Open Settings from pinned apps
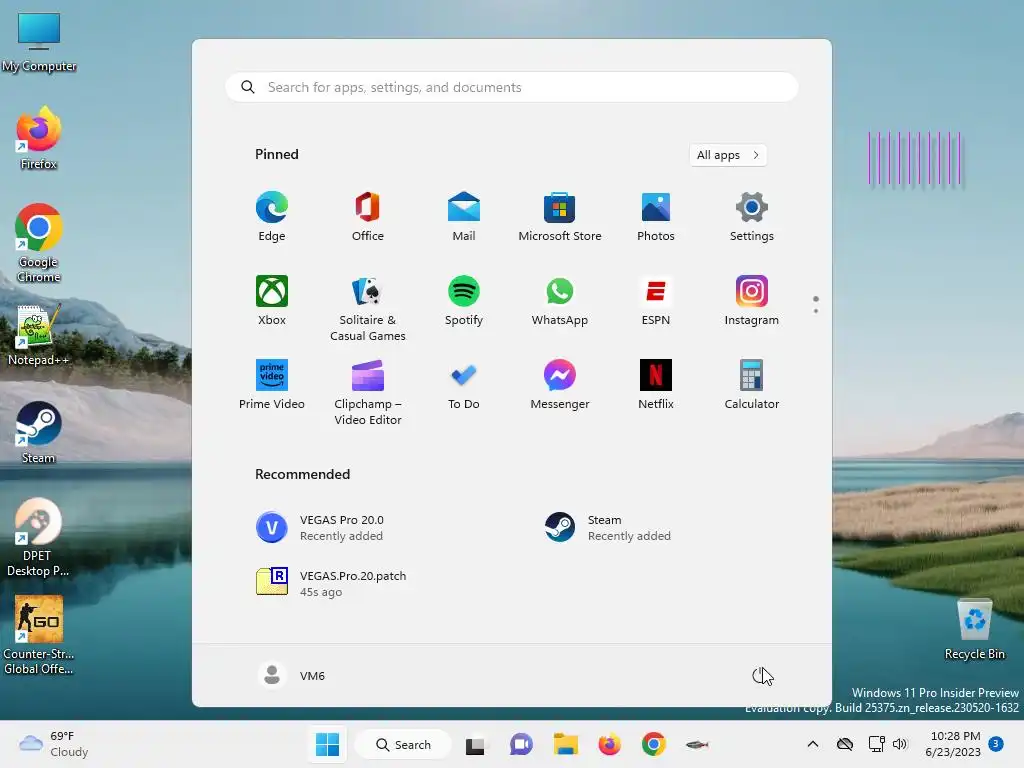The height and width of the screenshot is (768, 1024). point(752,217)
